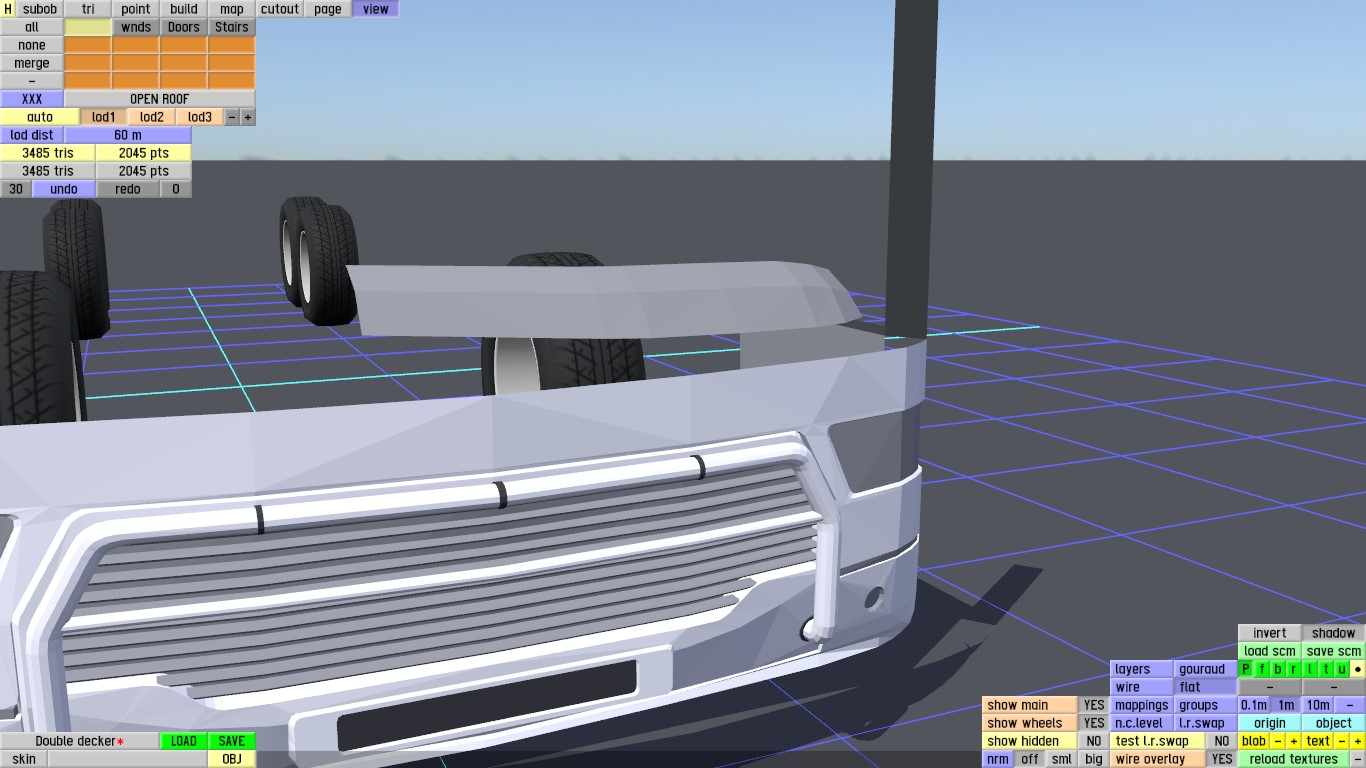Viewport: 1366px width, 768px height.
Task: Click the merge button
Action: [x=32, y=63]
